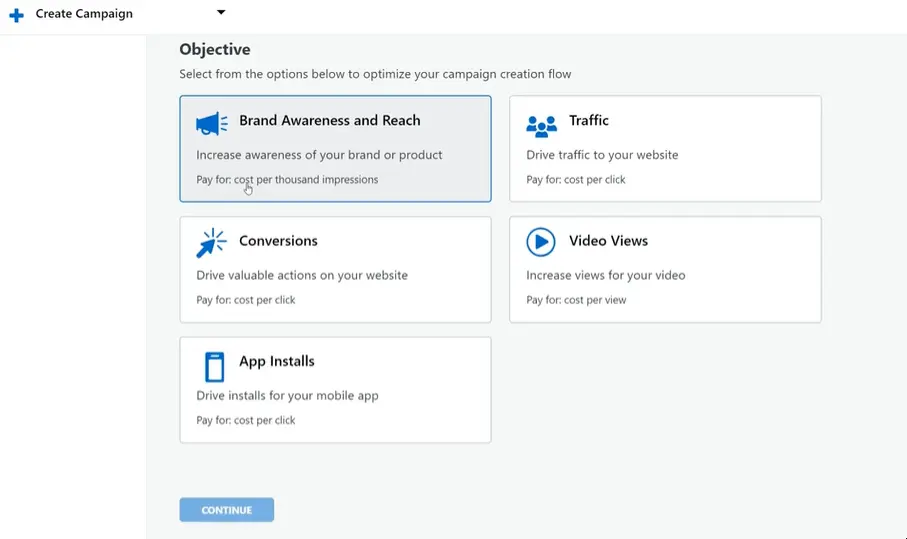Click the Video Views play icon
Image resolution: width=907 pixels, height=539 pixels.
[541, 242]
